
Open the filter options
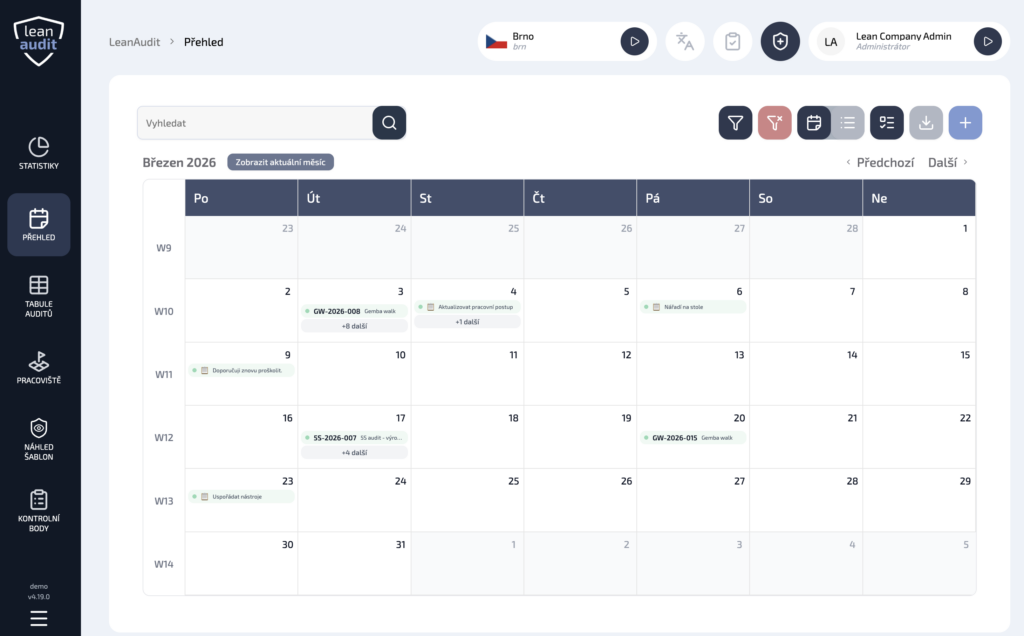click(735, 123)
